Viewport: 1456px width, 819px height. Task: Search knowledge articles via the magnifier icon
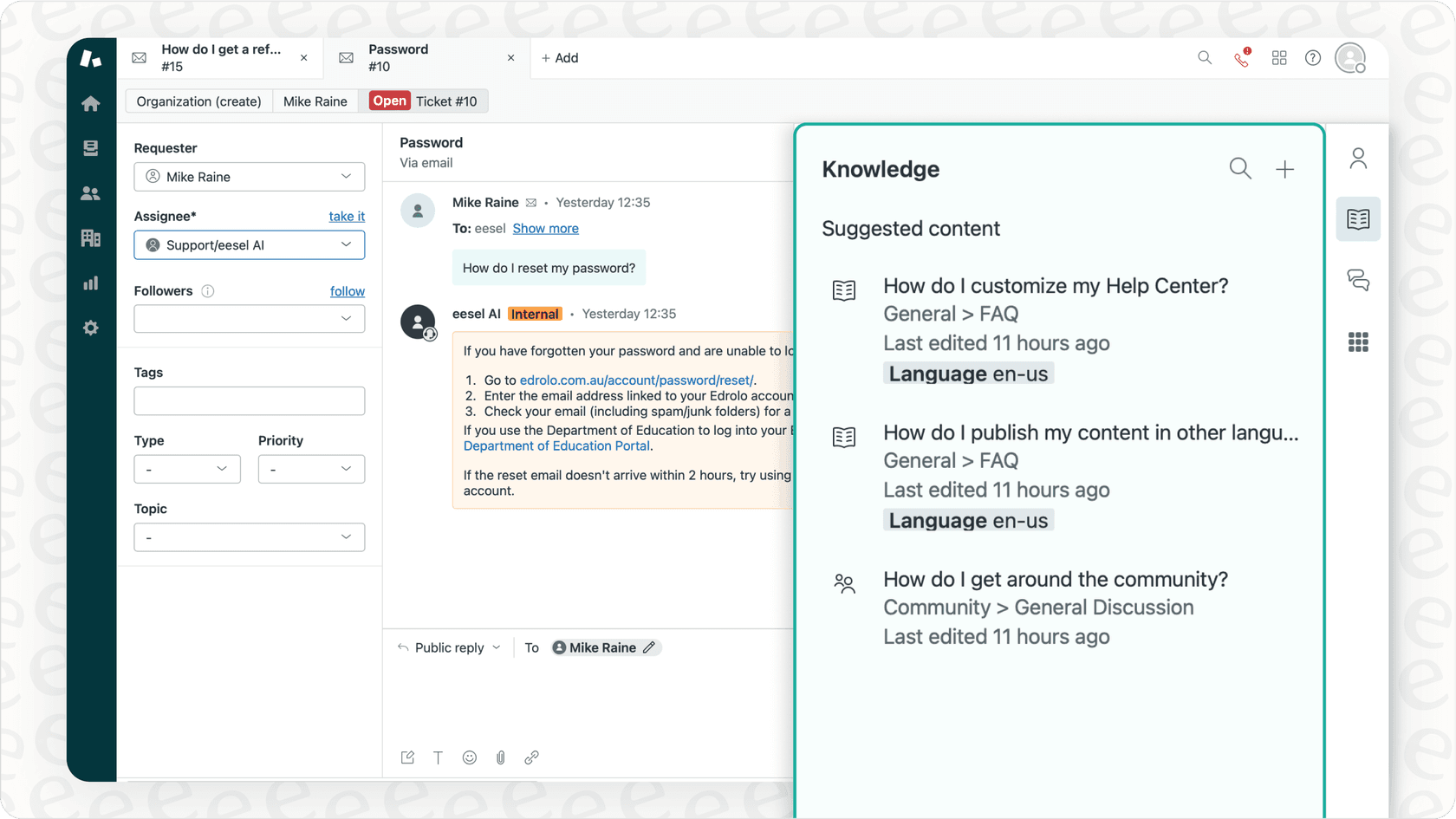[x=1239, y=169]
